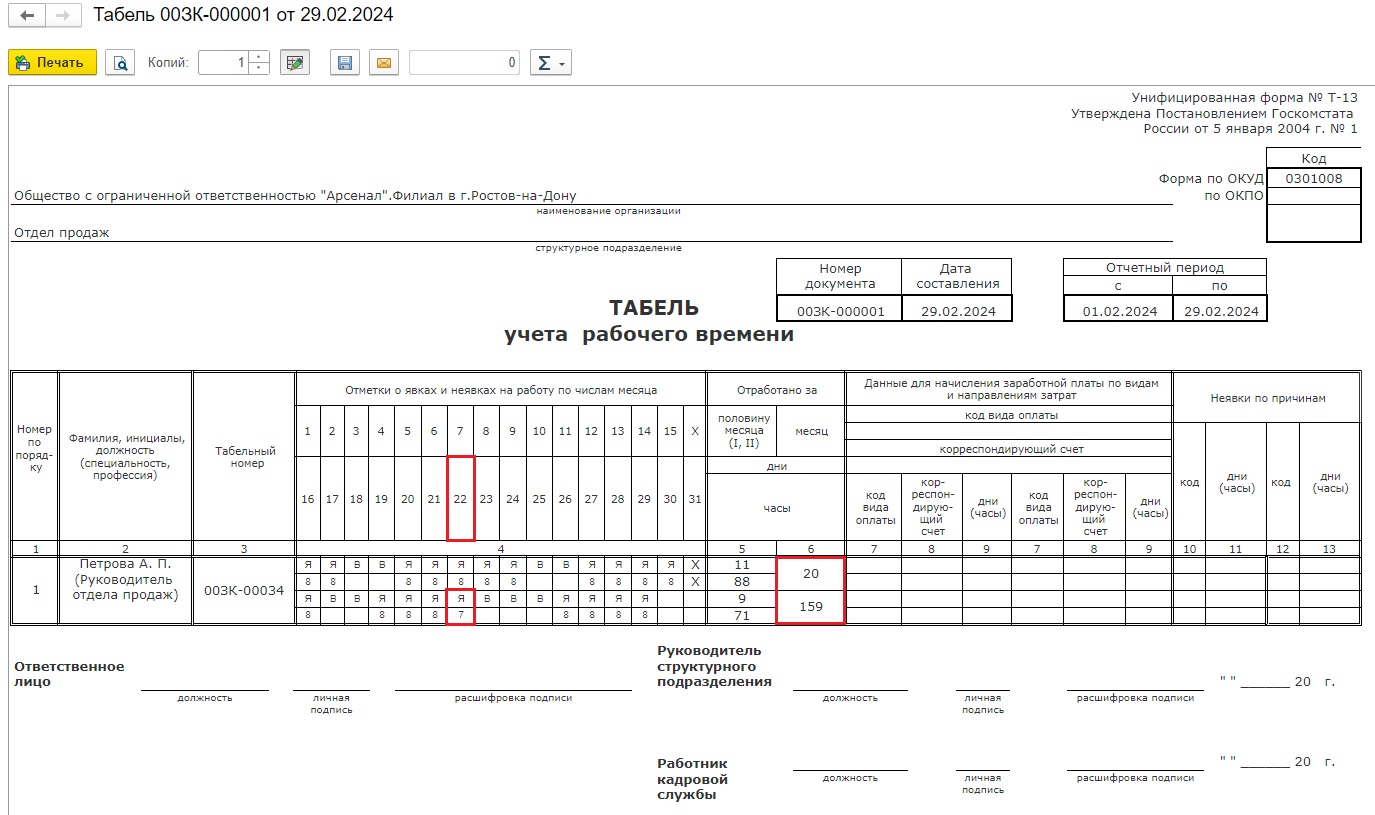Click the Табельный номер column header
The width and height of the screenshot is (1375, 815).
point(244,456)
